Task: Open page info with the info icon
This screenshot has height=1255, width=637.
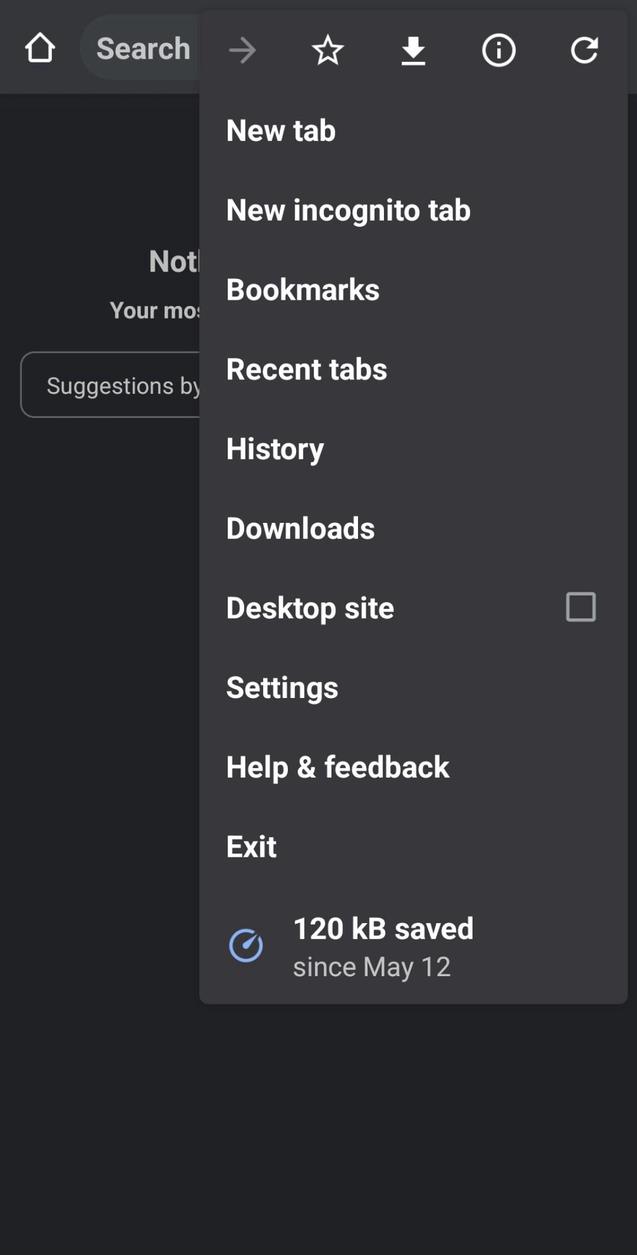Action: (x=498, y=49)
